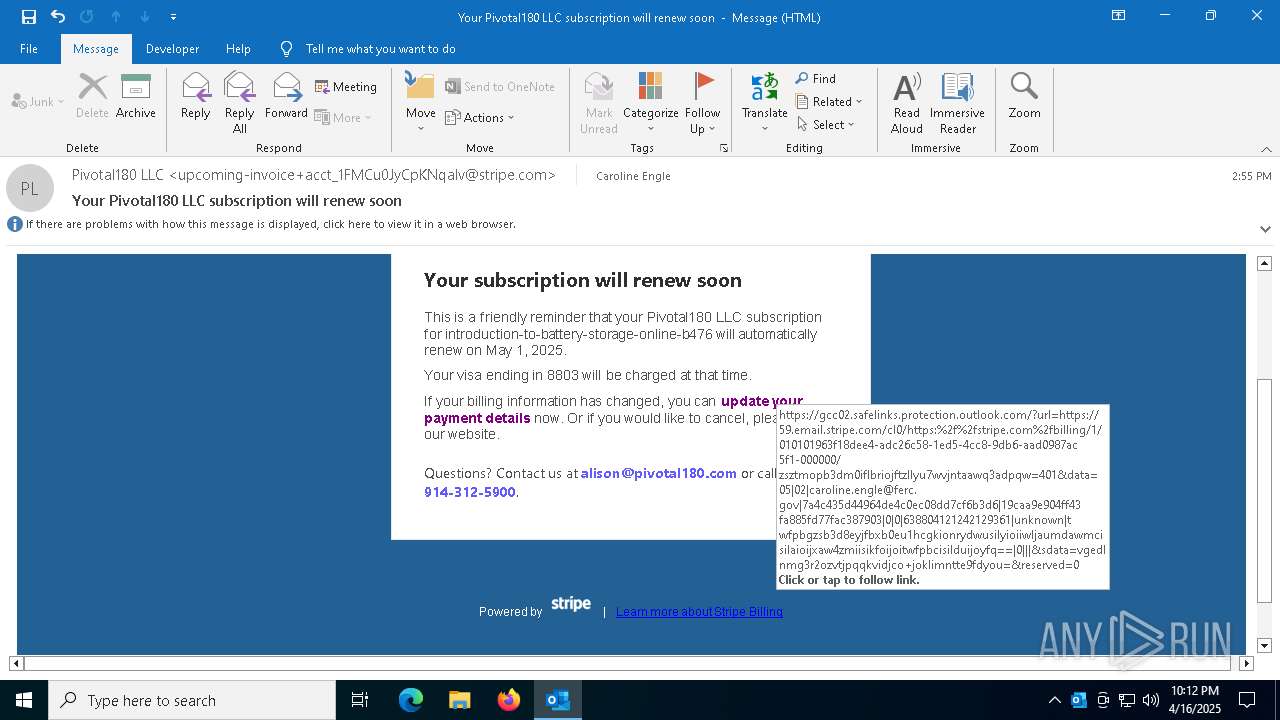1280x720 pixels.
Task: Click Reply All
Action: click(239, 103)
